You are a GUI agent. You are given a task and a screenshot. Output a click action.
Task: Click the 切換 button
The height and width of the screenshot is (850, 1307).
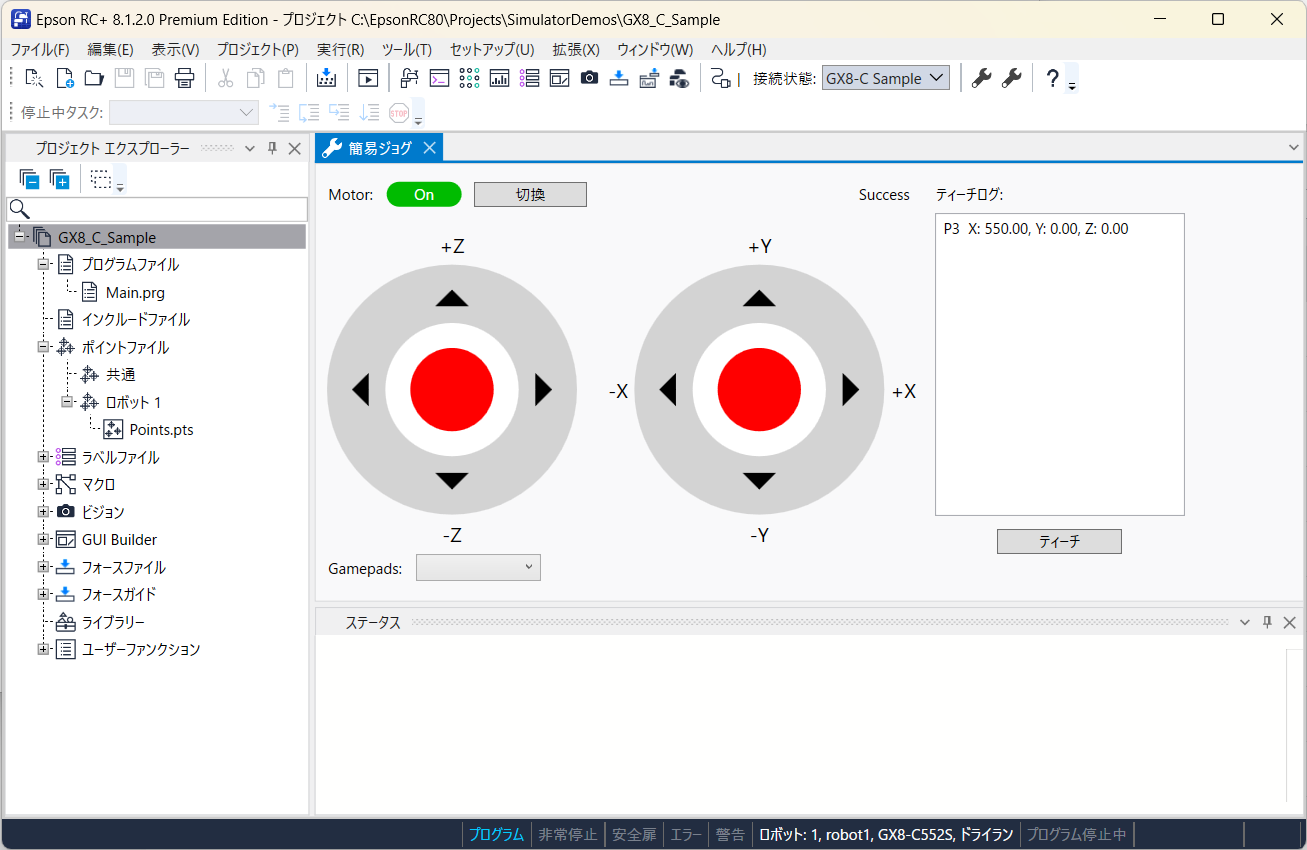tap(530, 195)
